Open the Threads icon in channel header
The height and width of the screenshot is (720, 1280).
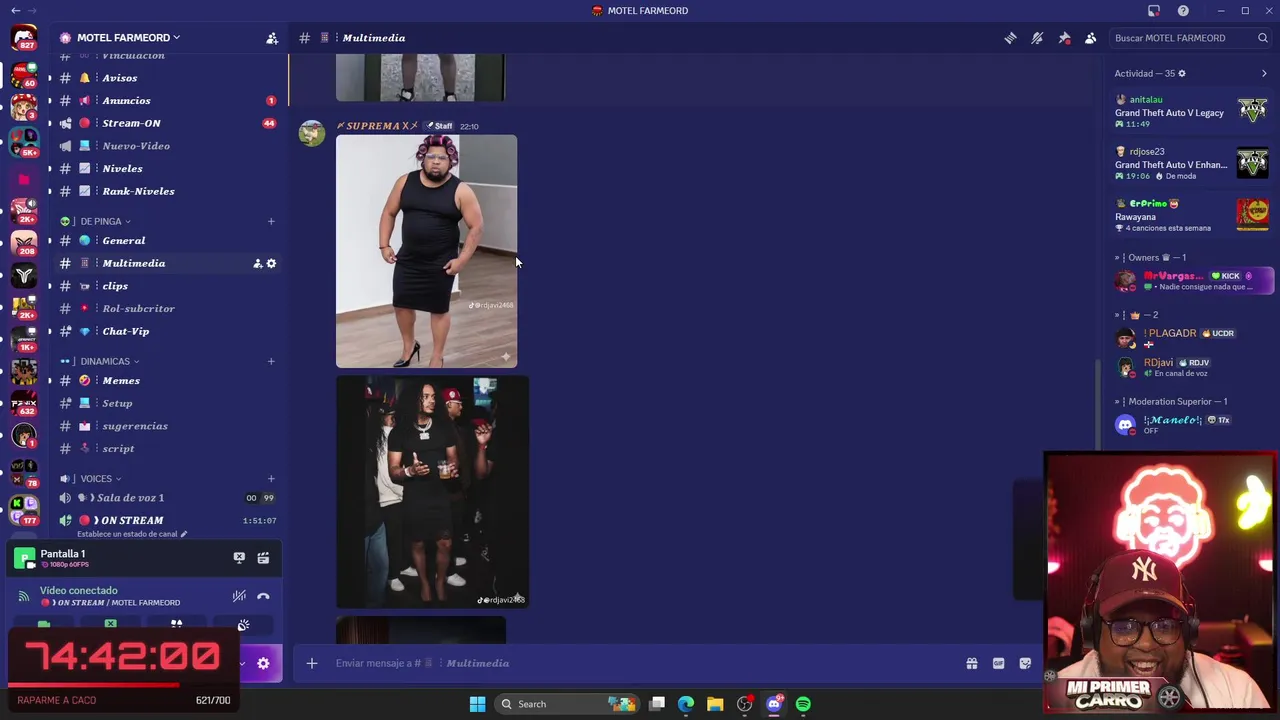[1010, 38]
